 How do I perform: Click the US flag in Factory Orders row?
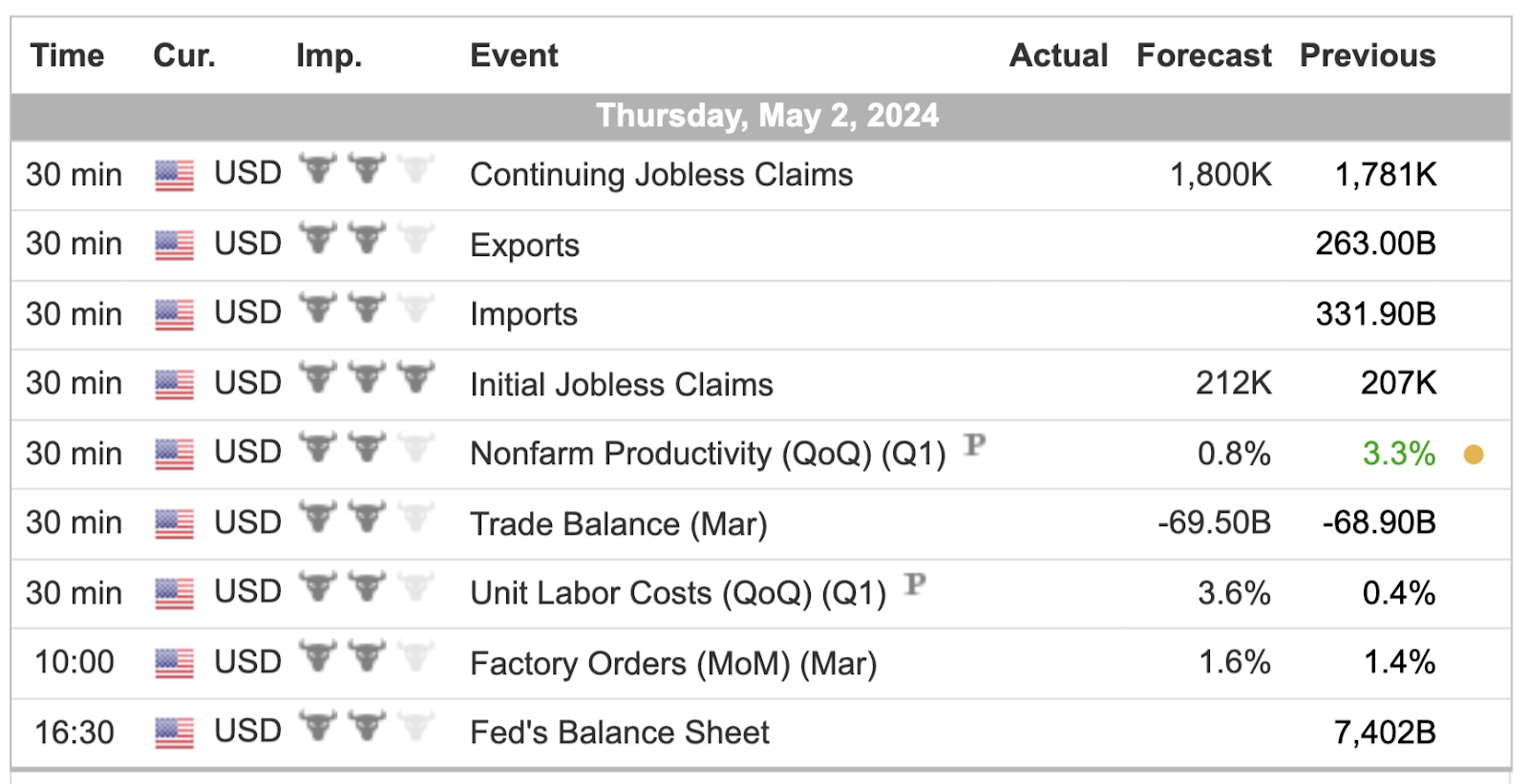tap(174, 664)
